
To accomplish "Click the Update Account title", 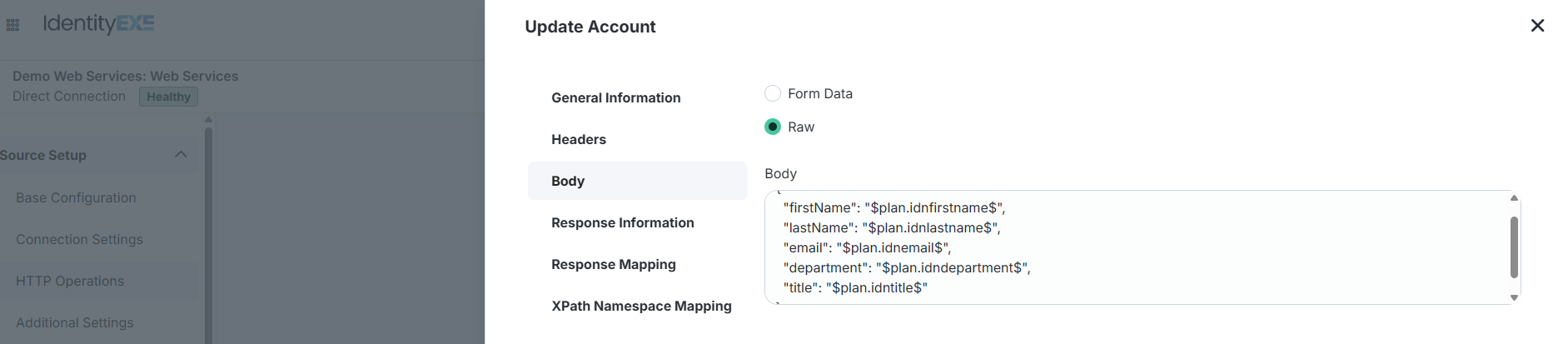I will [590, 27].
